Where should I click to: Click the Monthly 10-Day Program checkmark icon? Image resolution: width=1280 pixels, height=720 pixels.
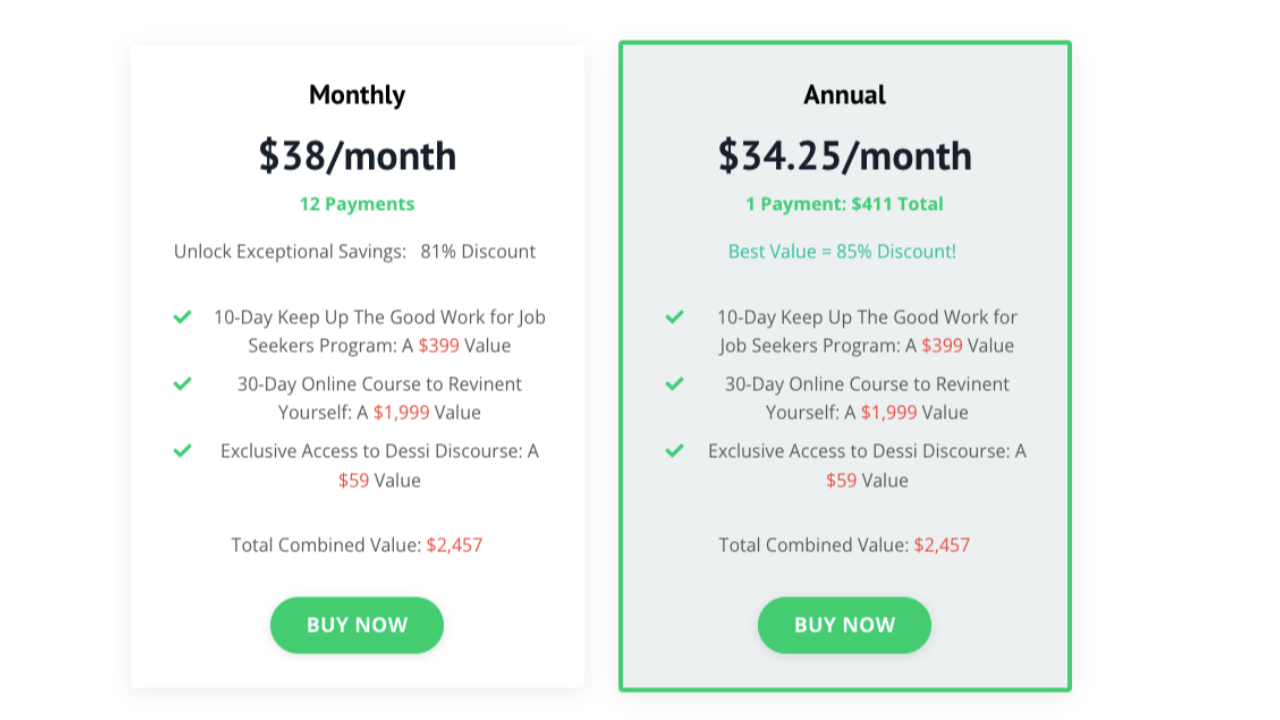(182, 317)
